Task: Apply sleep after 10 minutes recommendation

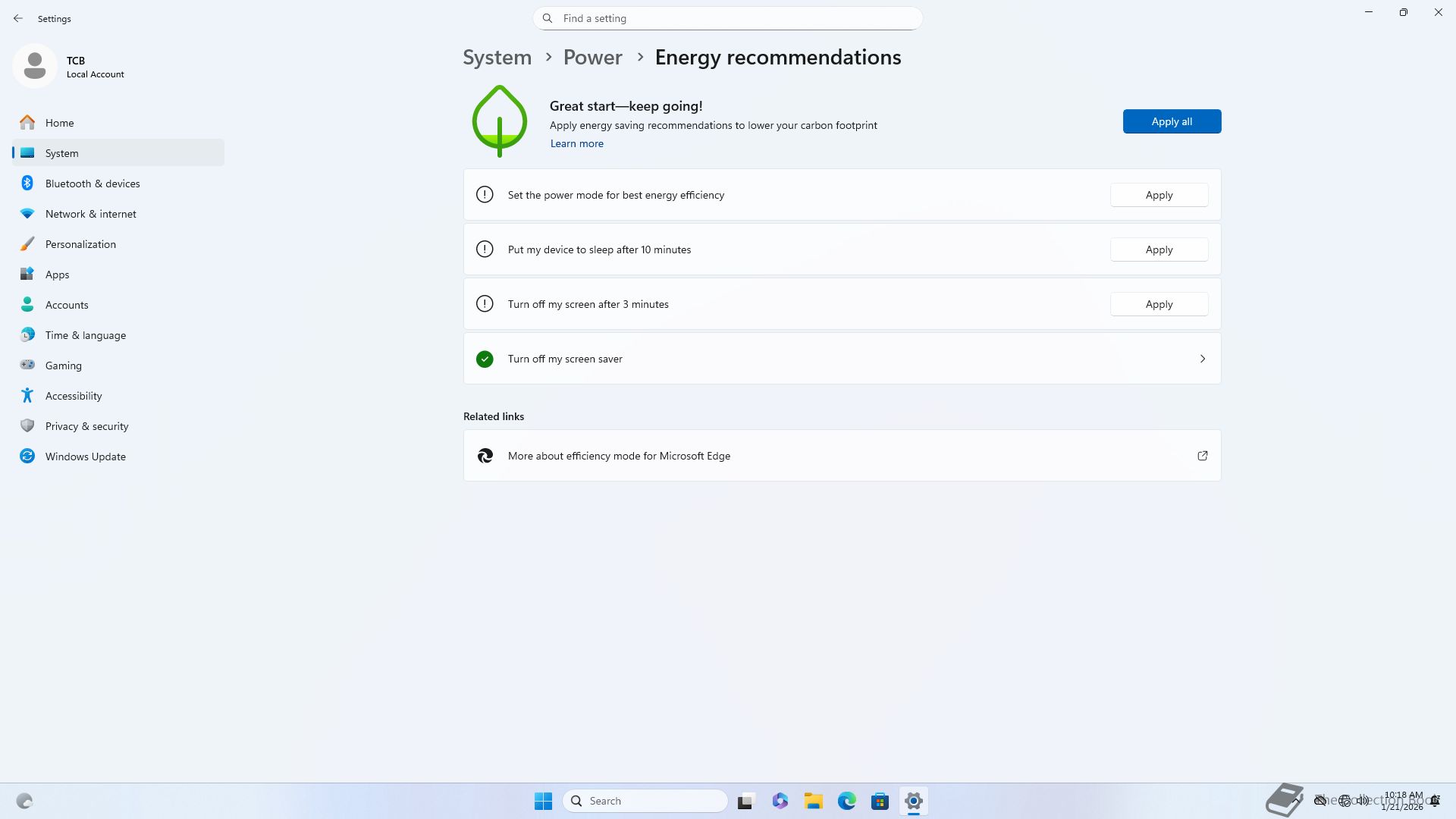Action: click(x=1159, y=249)
